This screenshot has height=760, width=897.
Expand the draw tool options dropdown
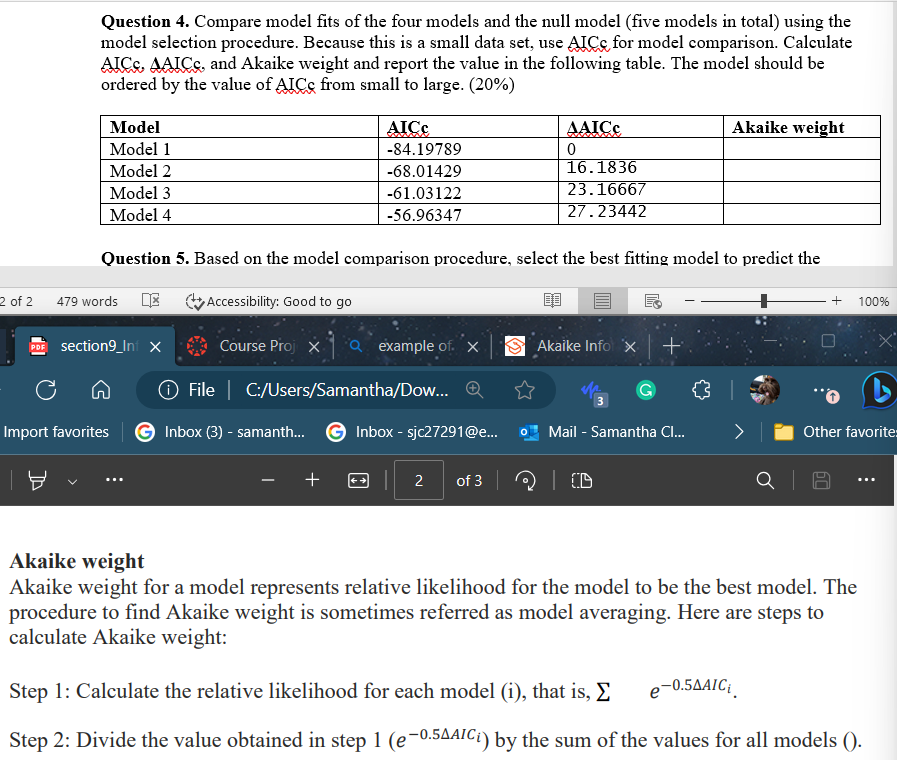(x=72, y=482)
